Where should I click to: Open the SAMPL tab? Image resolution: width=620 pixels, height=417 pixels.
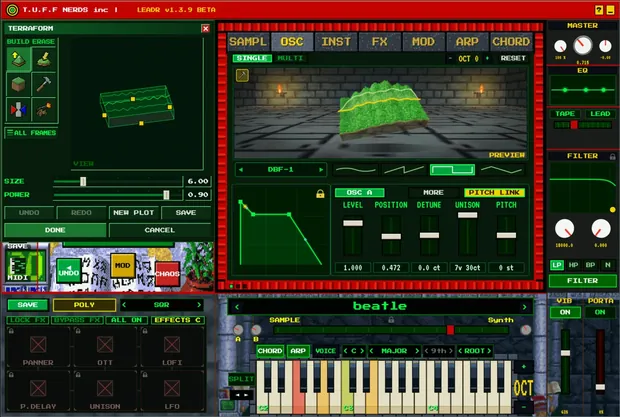[x=248, y=42]
